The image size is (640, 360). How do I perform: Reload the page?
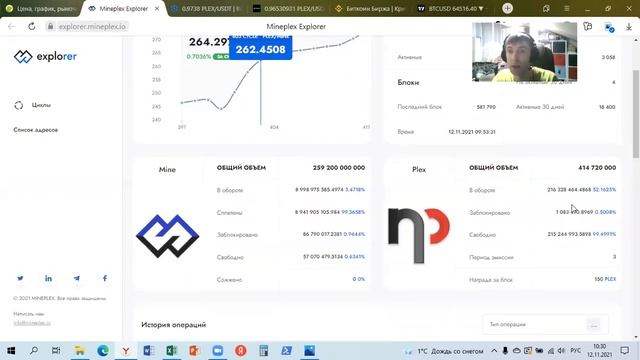(31, 27)
